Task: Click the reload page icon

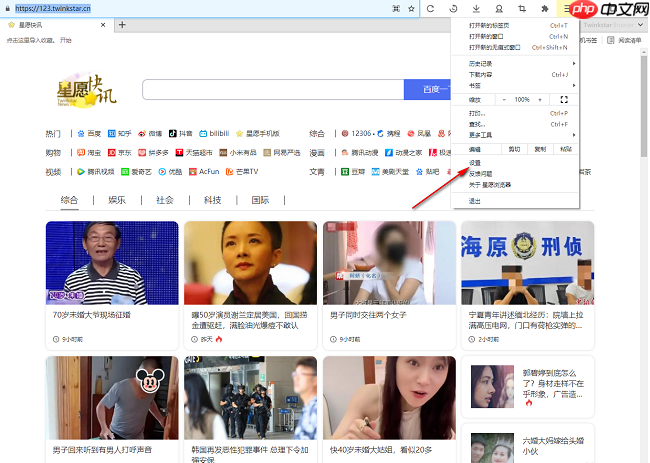Action: click(x=430, y=8)
